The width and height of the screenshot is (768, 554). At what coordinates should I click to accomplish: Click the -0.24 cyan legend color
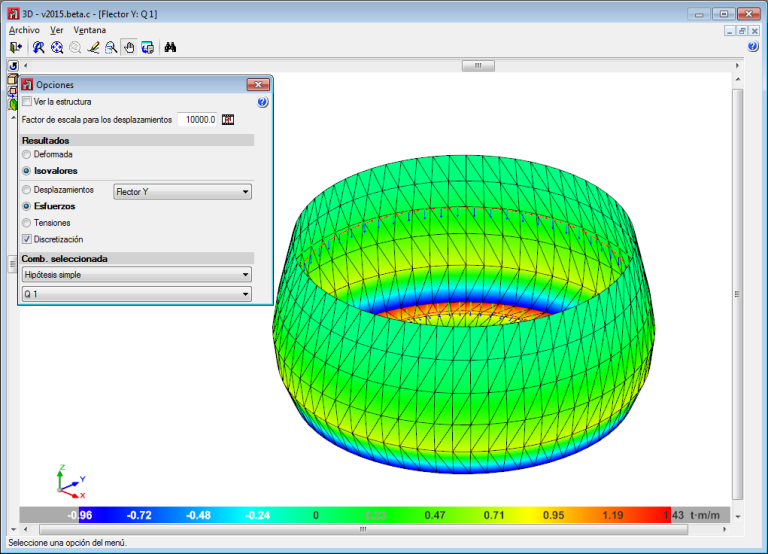point(258,515)
